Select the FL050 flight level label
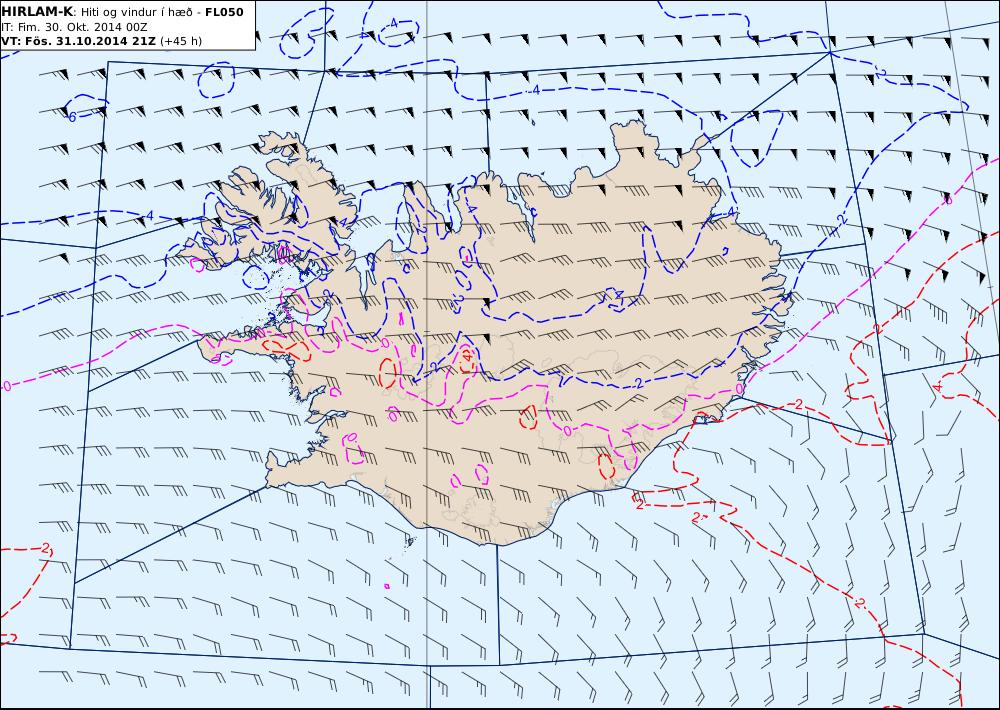Image resolution: width=1000 pixels, height=710 pixels. coord(224,12)
